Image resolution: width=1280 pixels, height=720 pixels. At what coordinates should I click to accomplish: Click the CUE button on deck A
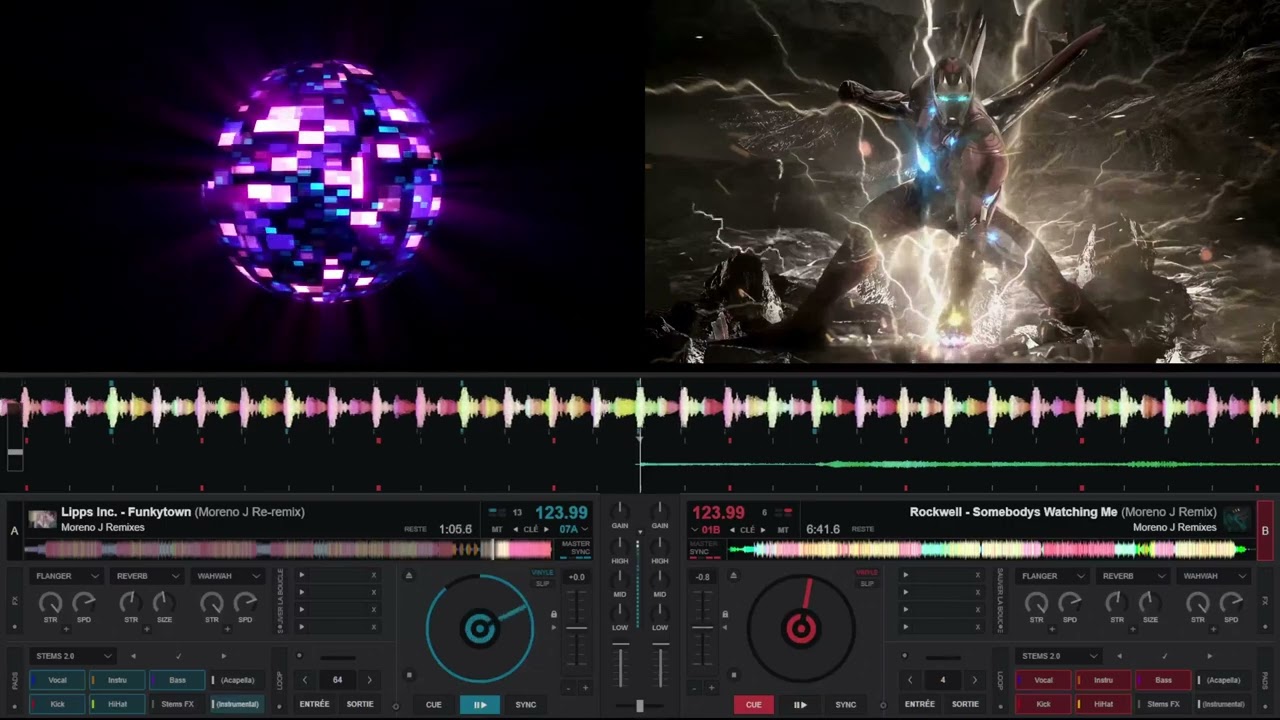pyautogui.click(x=433, y=704)
